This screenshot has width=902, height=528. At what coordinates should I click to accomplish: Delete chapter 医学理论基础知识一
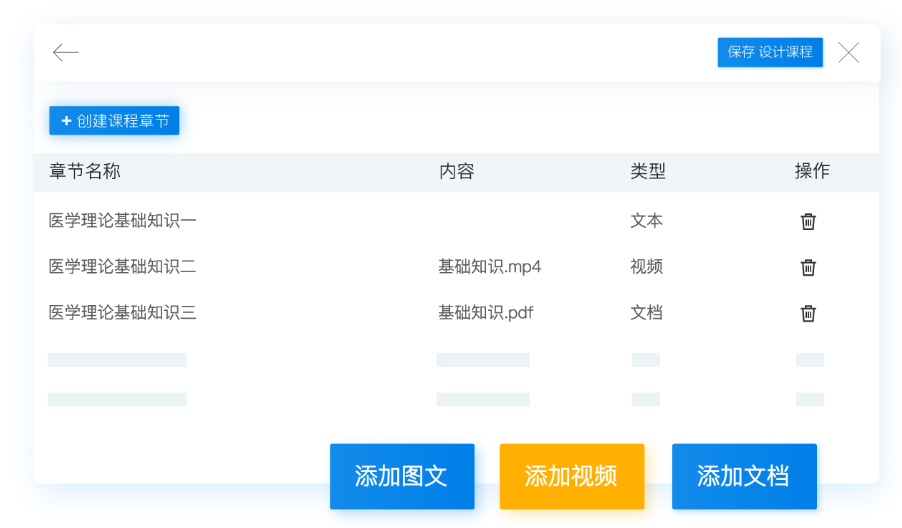pos(808,221)
